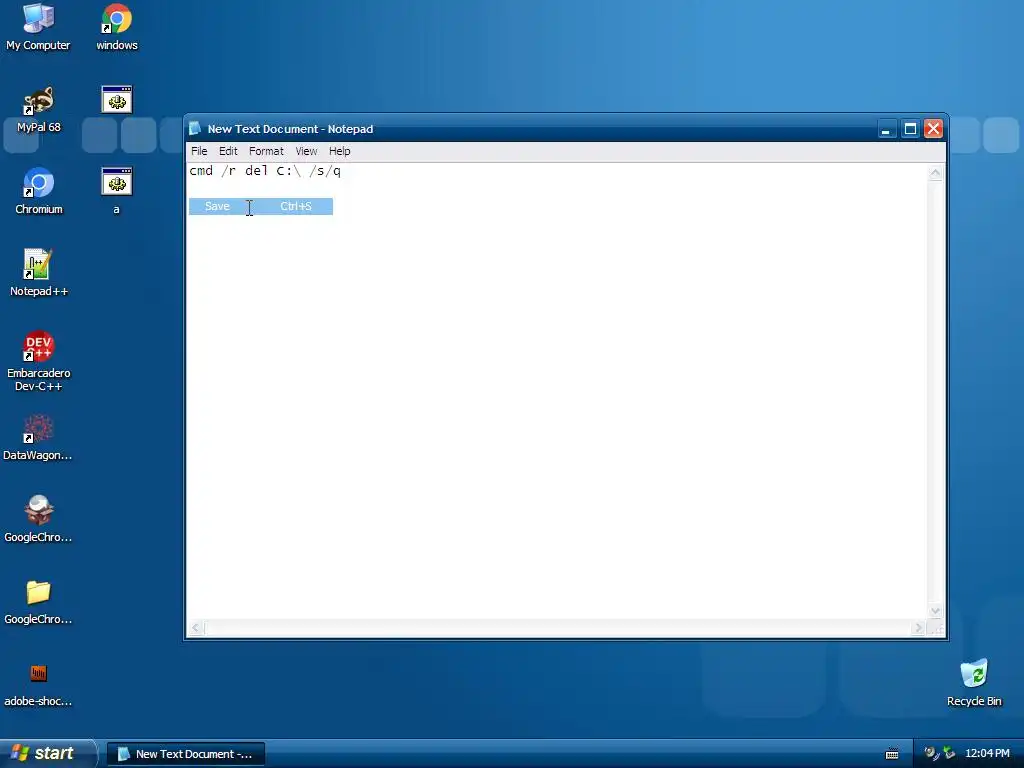The height and width of the screenshot is (768, 1024).
Task: Click the 'New Text Document - Notepad' title text
Action: point(290,129)
